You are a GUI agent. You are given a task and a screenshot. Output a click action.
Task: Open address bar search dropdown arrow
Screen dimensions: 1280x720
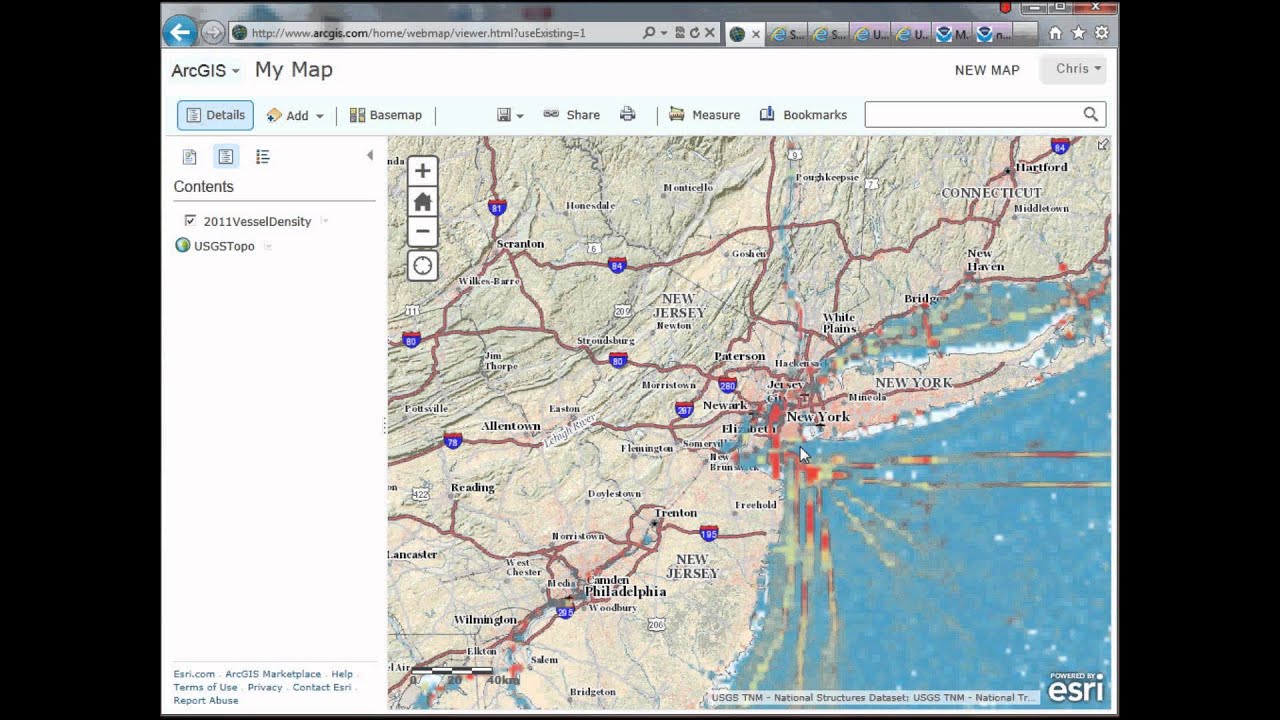663,33
